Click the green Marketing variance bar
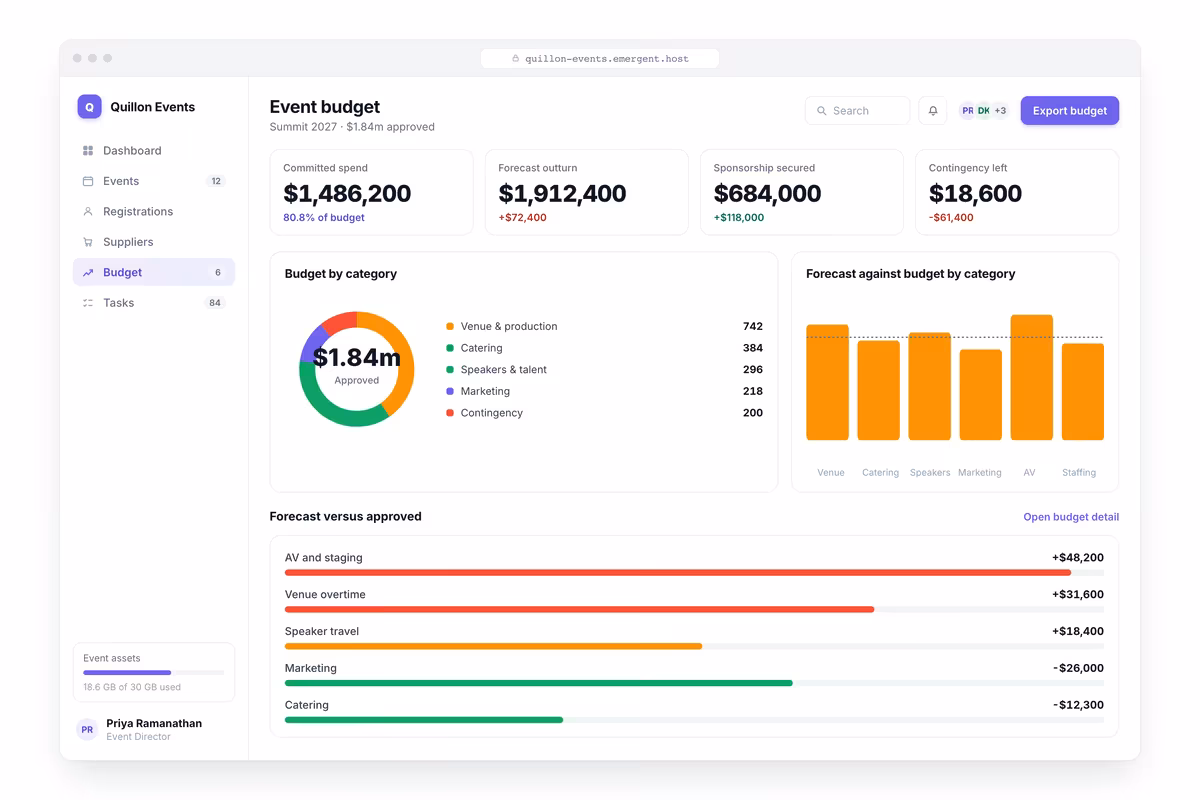Image resolution: width=1200 pixels, height=800 pixels. coord(539,684)
